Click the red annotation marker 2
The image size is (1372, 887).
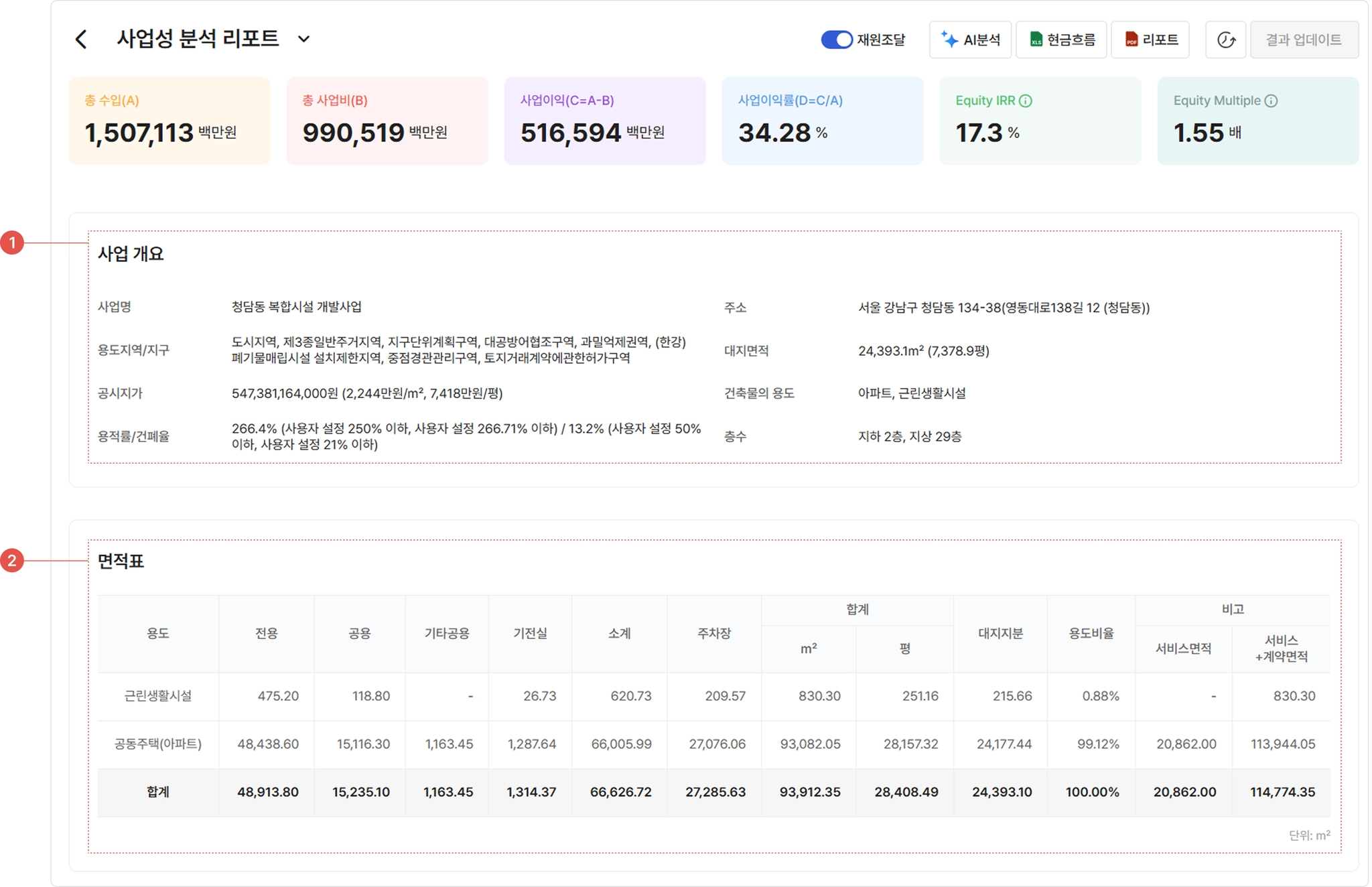click(12, 560)
